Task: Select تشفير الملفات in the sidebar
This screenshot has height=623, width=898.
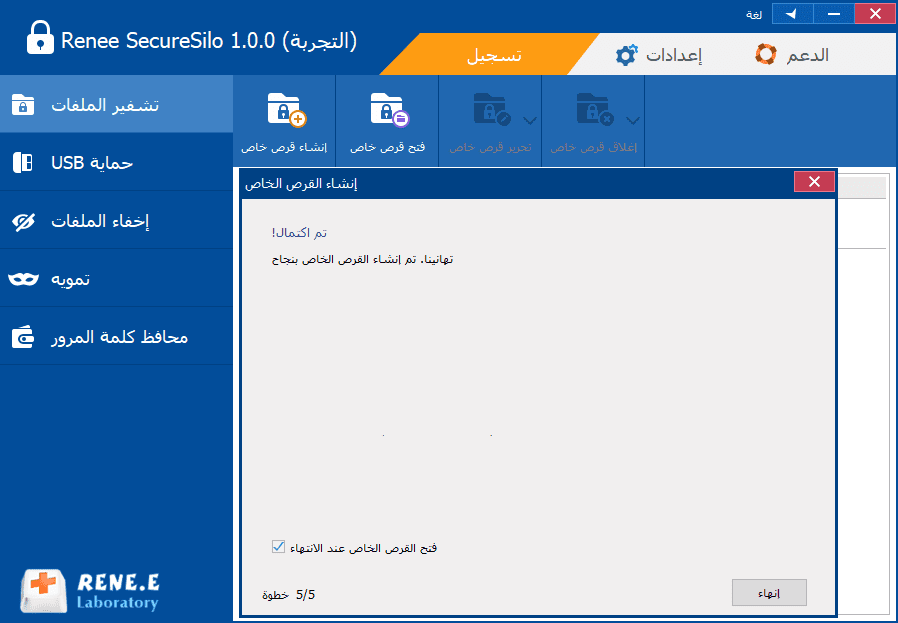Action: pos(116,105)
